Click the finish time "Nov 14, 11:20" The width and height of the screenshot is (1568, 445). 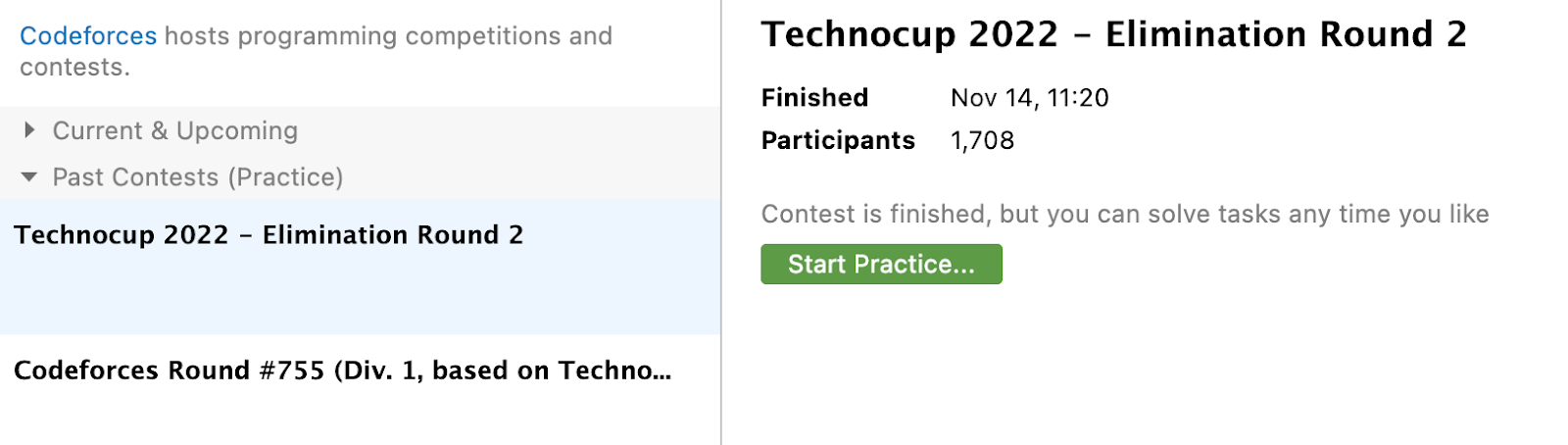pyautogui.click(x=1029, y=98)
